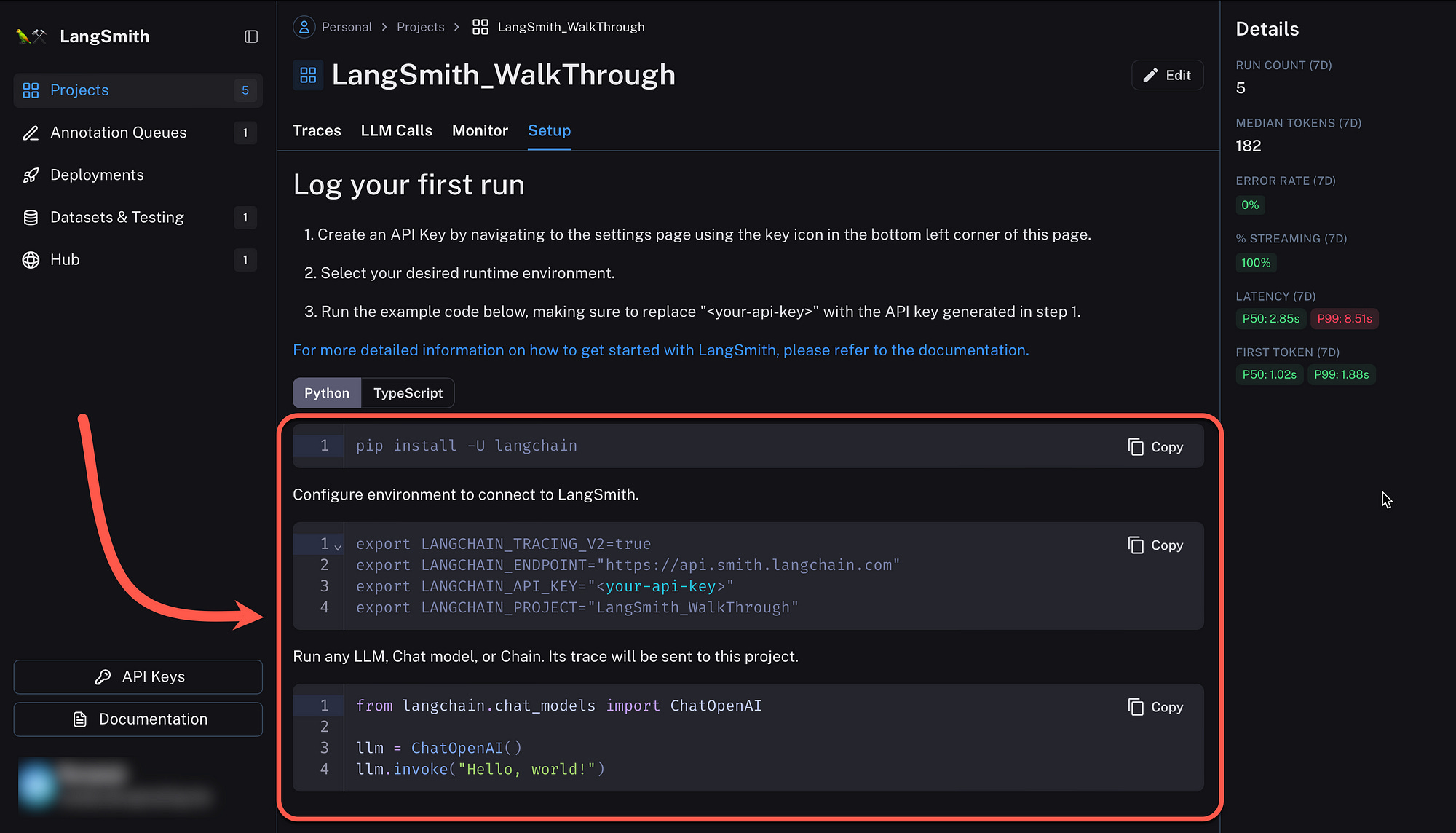
Task: Click the ChatOpenAI import line
Action: click(558, 706)
